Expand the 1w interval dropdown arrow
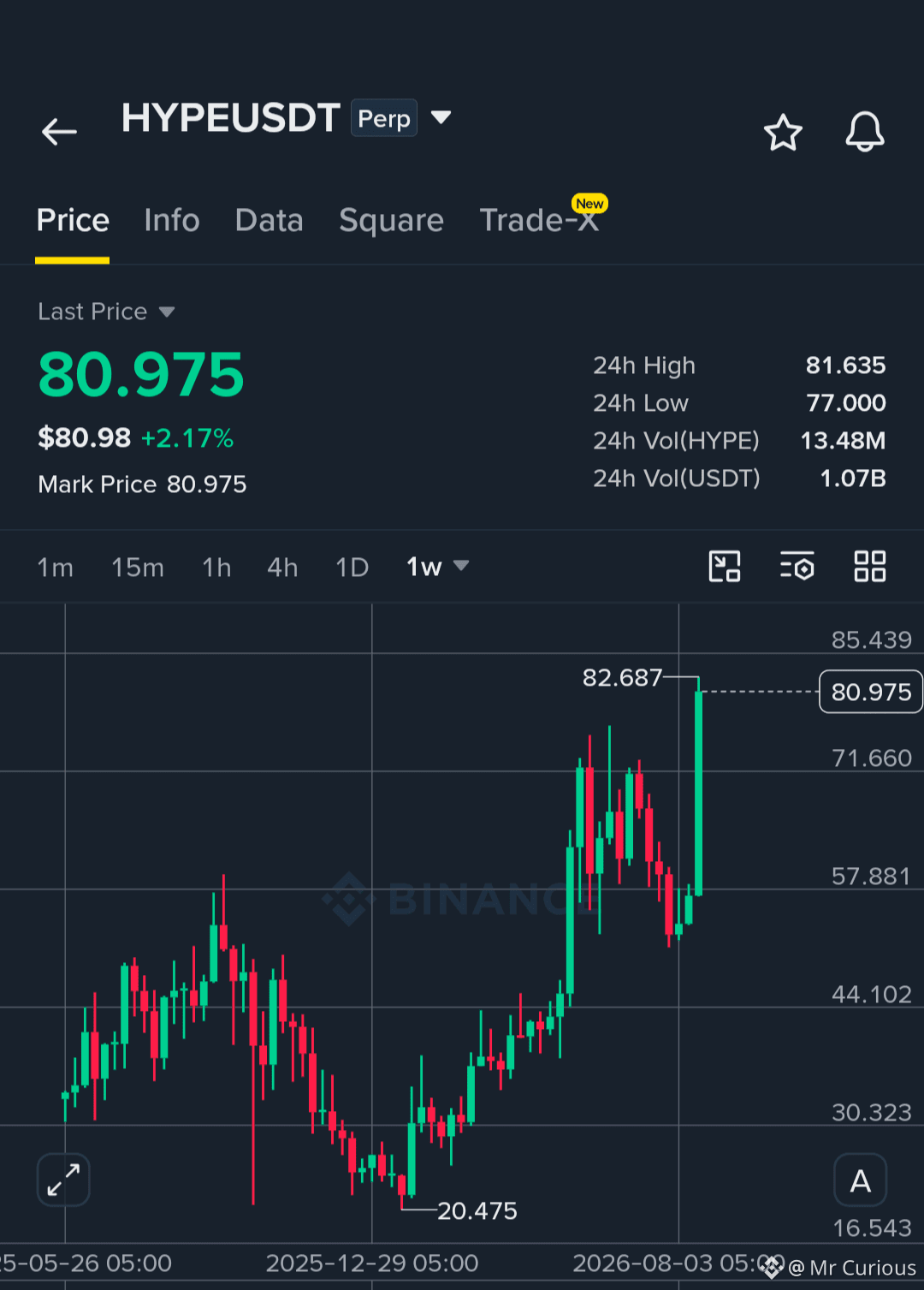This screenshot has width=924, height=1290. point(461,566)
